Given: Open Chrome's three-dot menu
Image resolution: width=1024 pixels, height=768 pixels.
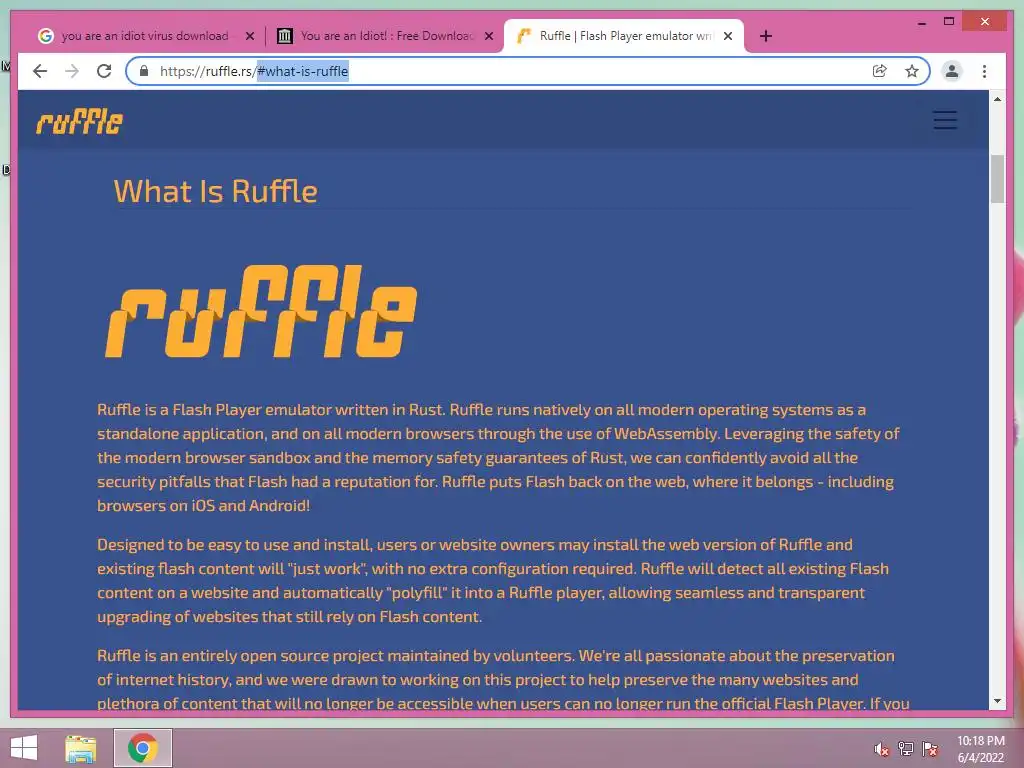Looking at the screenshot, I should point(984,71).
